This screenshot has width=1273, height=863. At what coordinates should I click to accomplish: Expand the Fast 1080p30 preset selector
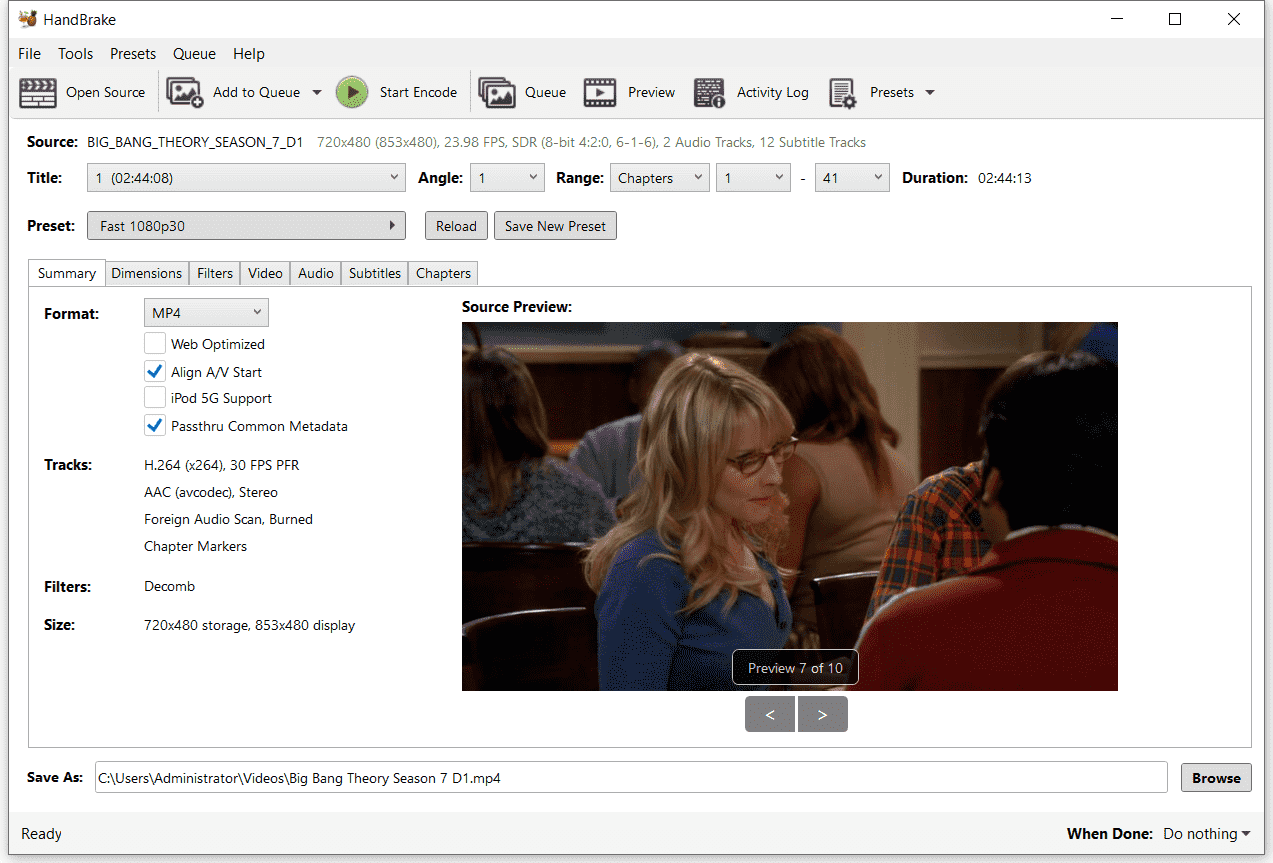(x=392, y=225)
